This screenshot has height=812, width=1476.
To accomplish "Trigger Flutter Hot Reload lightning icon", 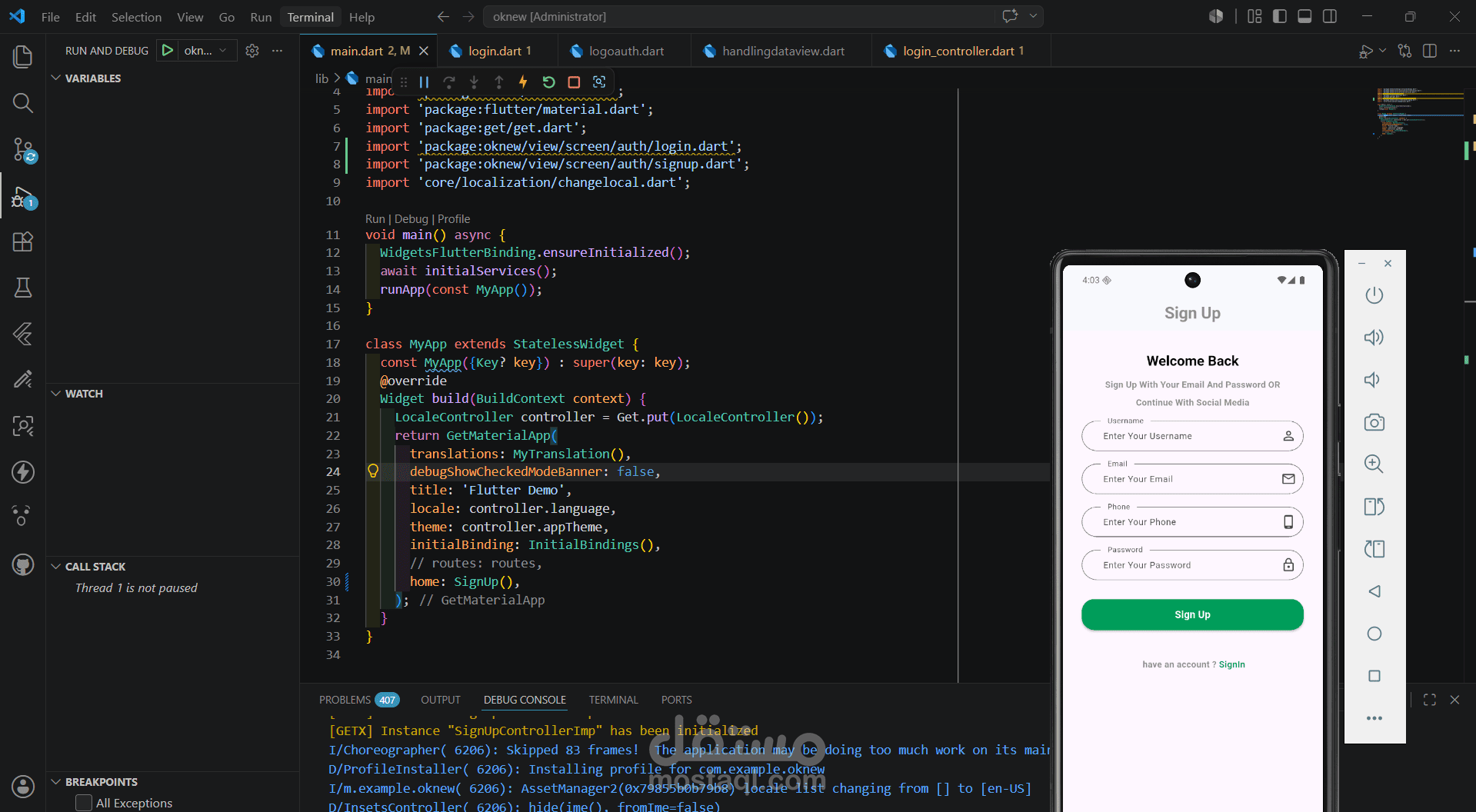I will (523, 82).
